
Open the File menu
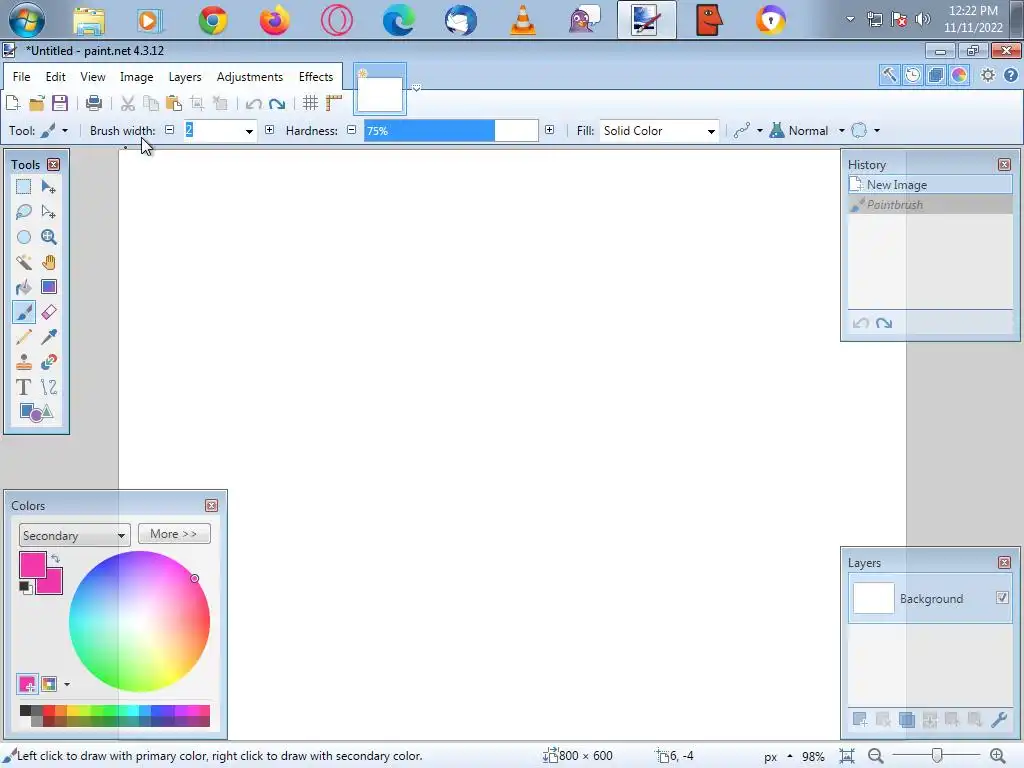[22, 76]
